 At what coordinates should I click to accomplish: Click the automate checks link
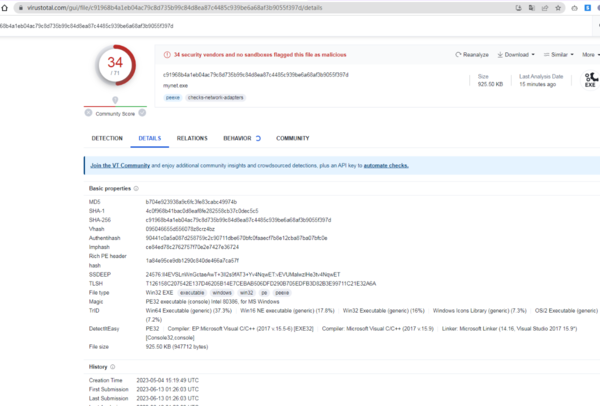click(386, 165)
